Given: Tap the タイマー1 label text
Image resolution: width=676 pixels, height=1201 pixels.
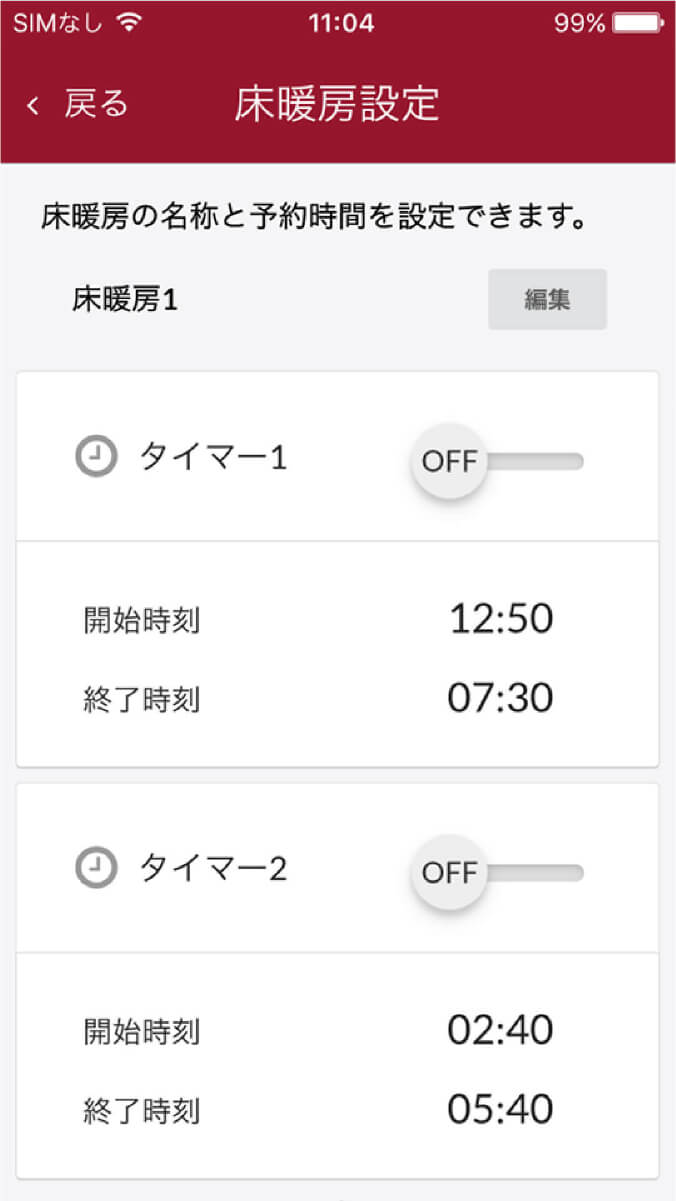Looking at the screenshot, I should tap(213, 458).
